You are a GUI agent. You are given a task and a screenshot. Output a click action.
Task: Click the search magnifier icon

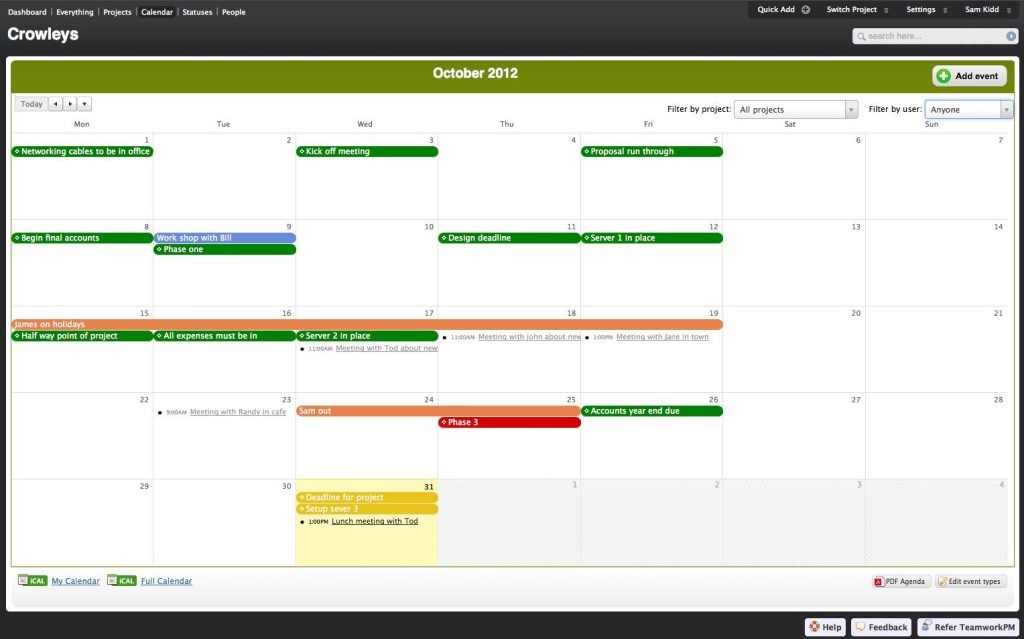[x=861, y=37]
